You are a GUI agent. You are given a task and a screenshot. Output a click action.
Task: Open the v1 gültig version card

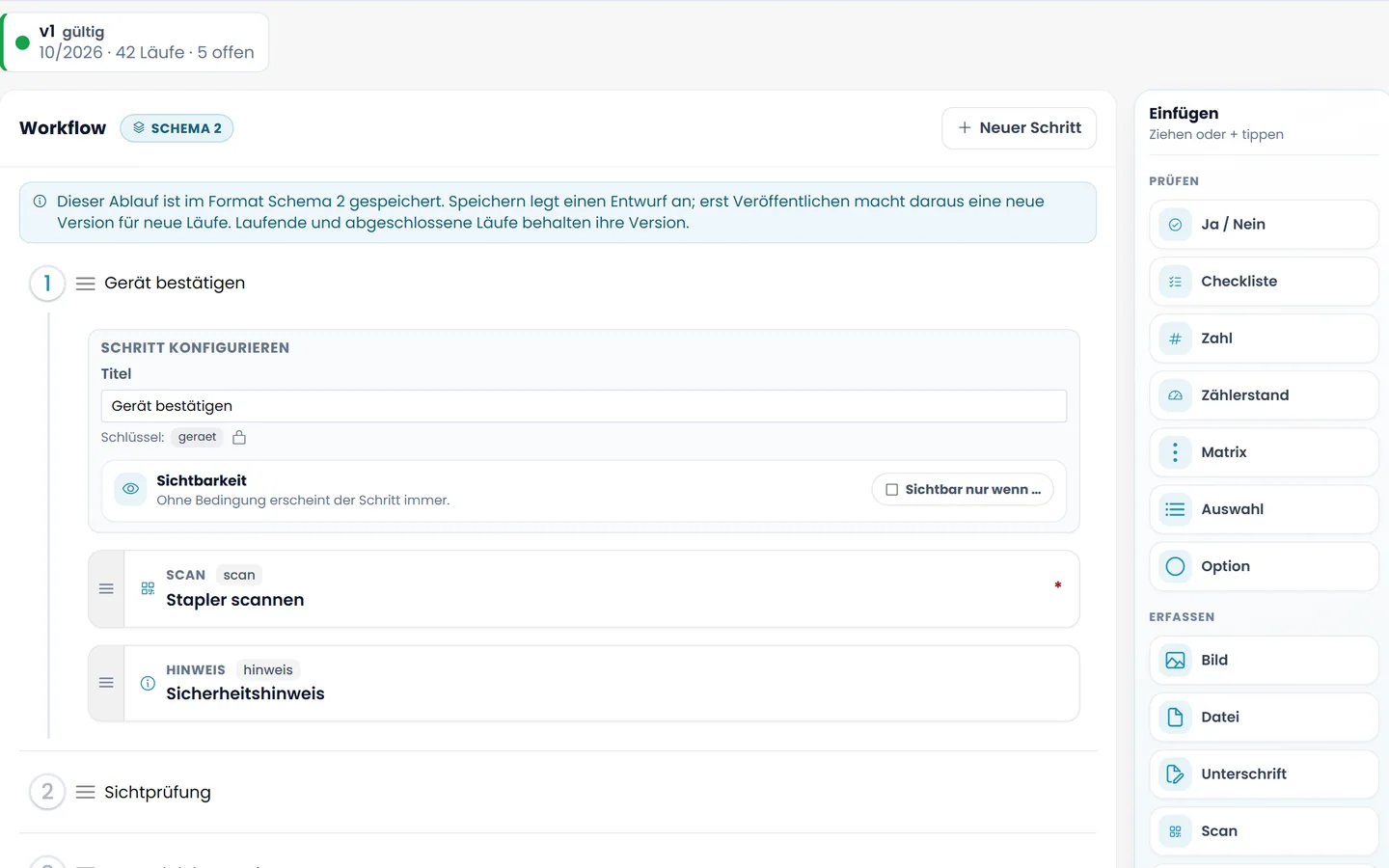click(x=135, y=42)
